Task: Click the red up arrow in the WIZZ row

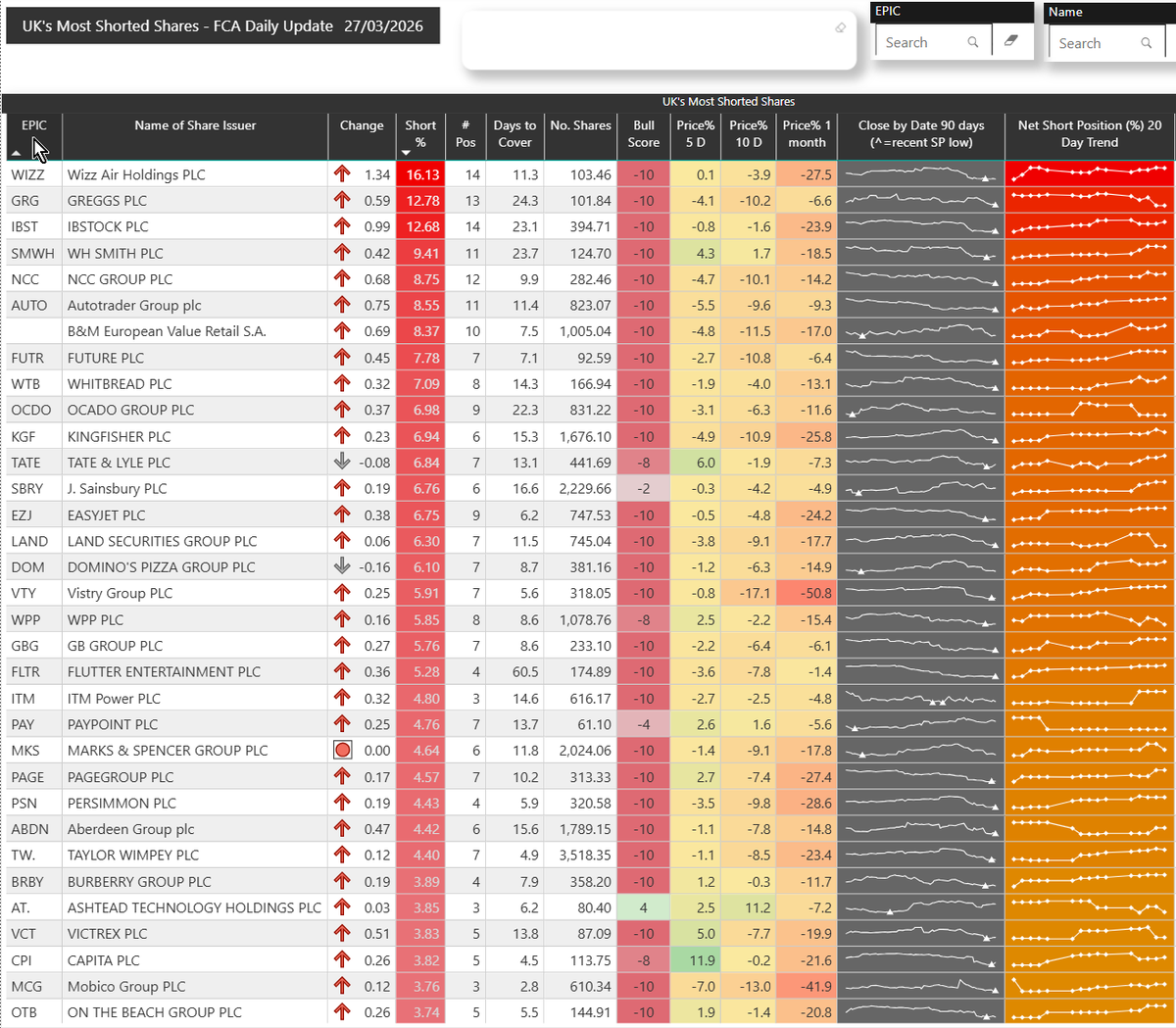Action: click(342, 174)
